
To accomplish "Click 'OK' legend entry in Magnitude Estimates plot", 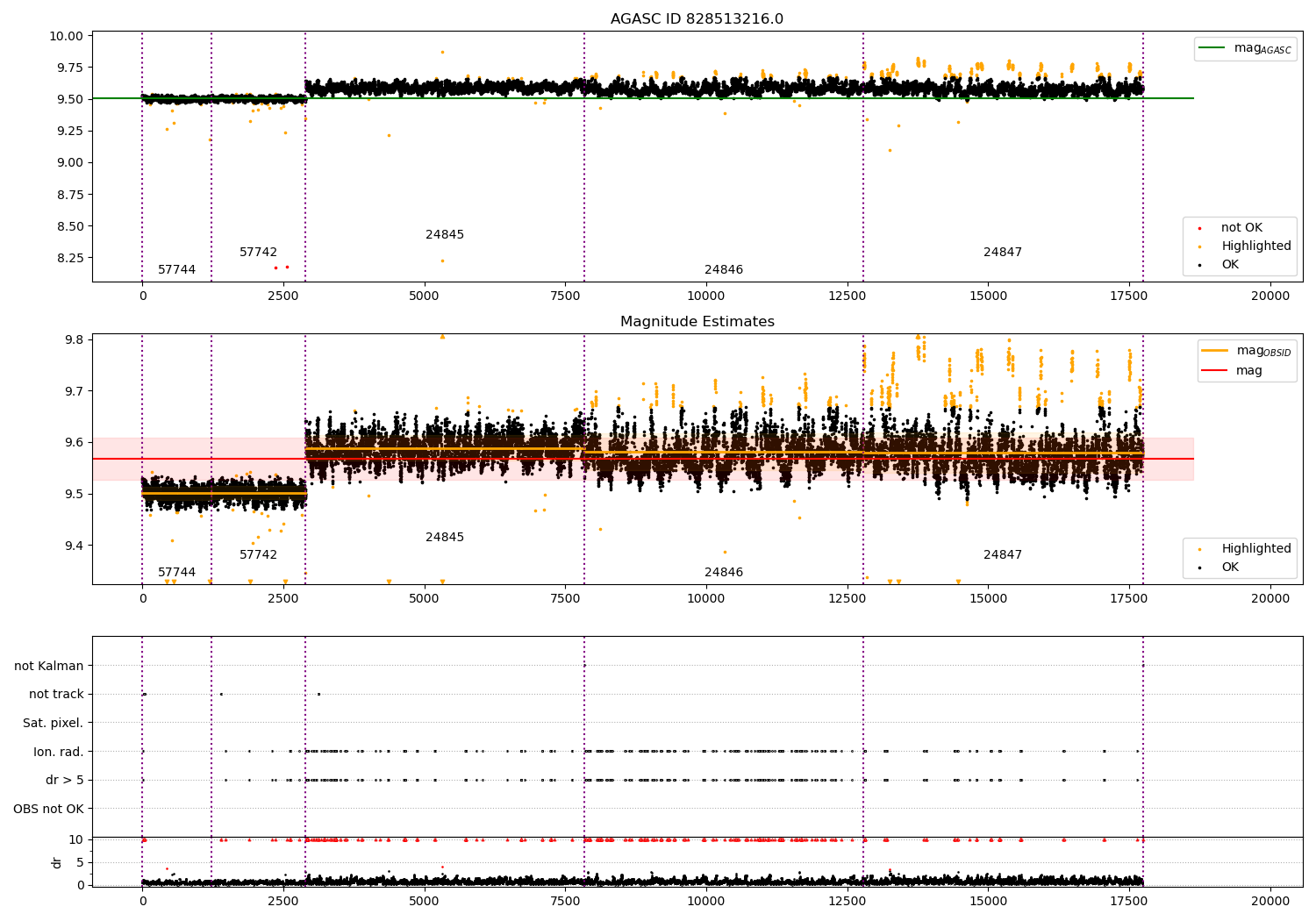I will [x=1230, y=568].
